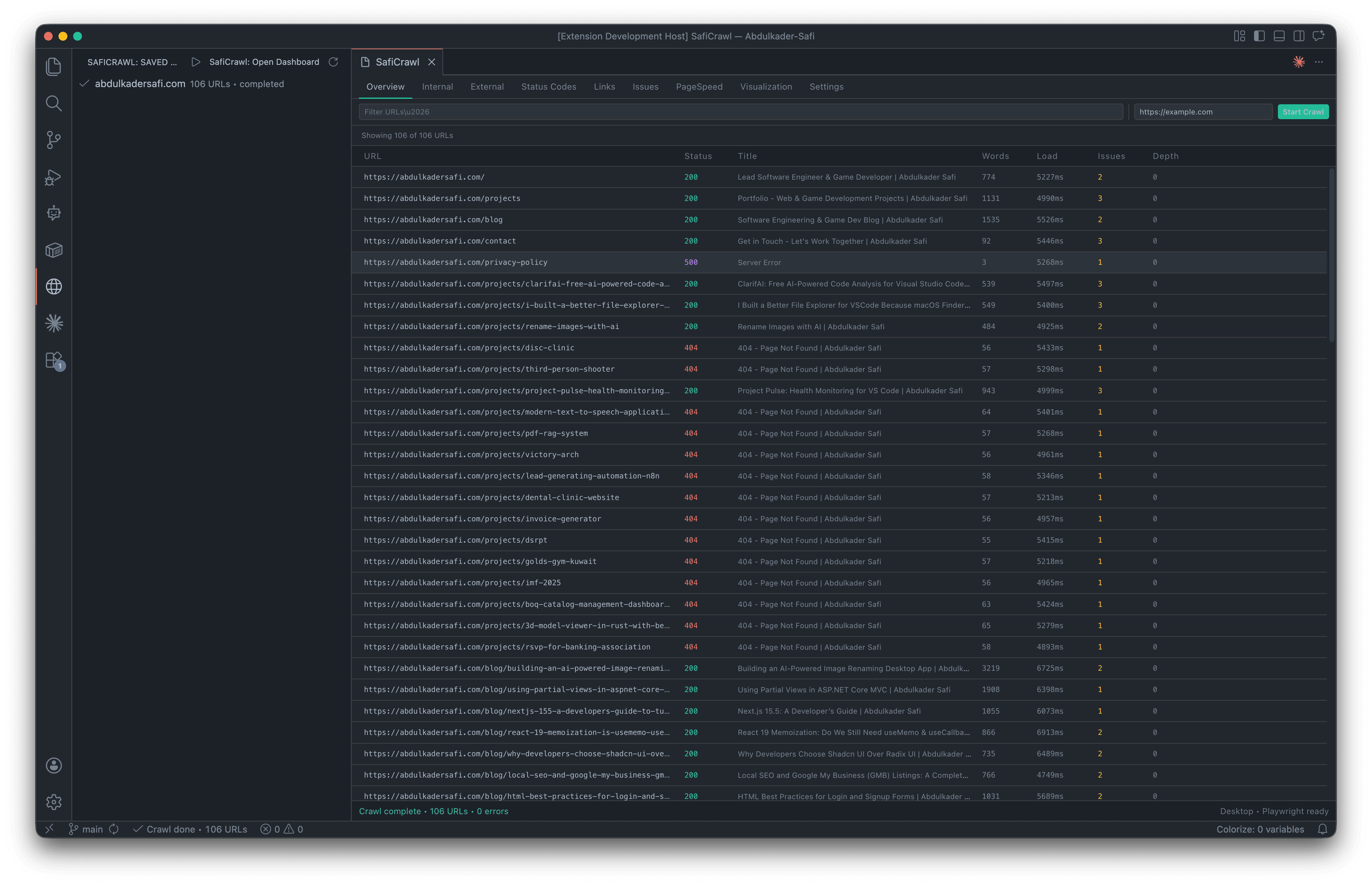Open the editor more actions ellipsis menu
The height and width of the screenshot is (885, 1372).
point(1319,61)
